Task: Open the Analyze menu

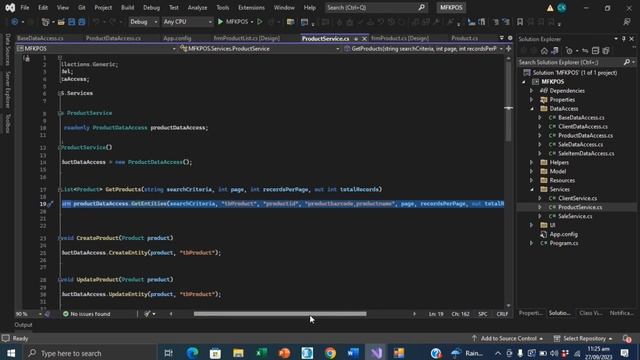Action: (x=197, y=7)
